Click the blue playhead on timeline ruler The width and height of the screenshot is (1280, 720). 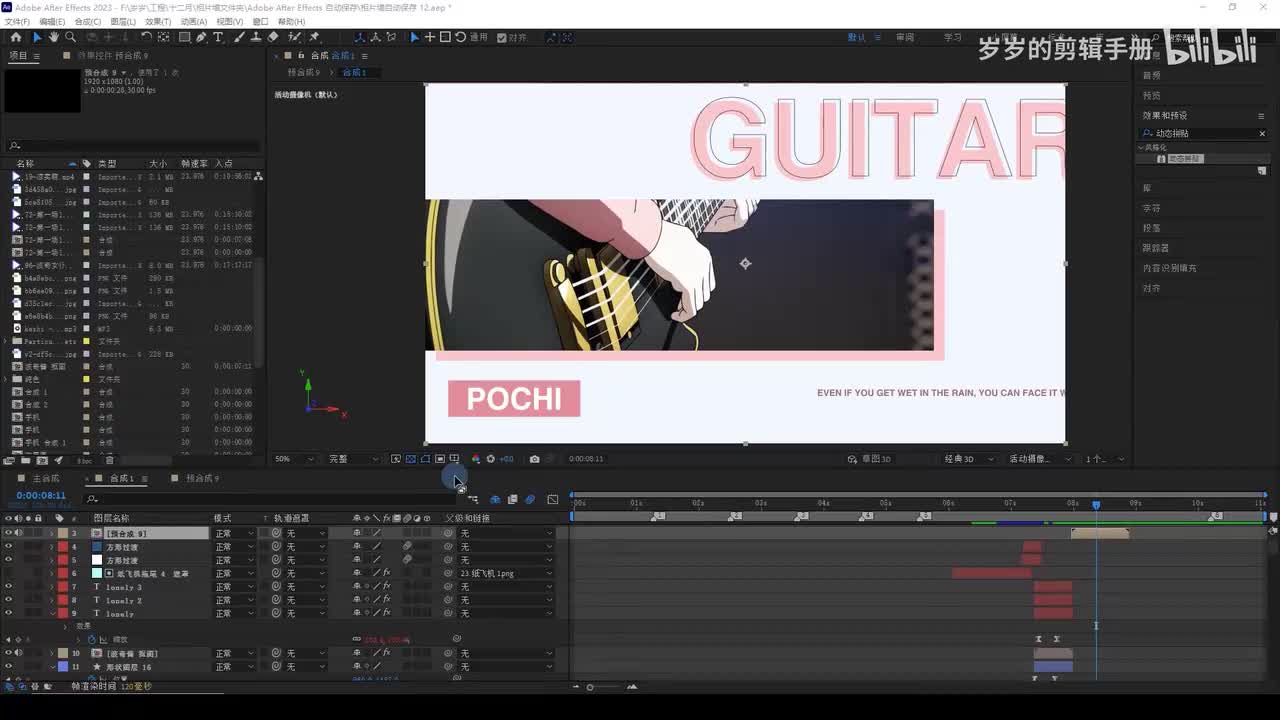point(1096,505)
